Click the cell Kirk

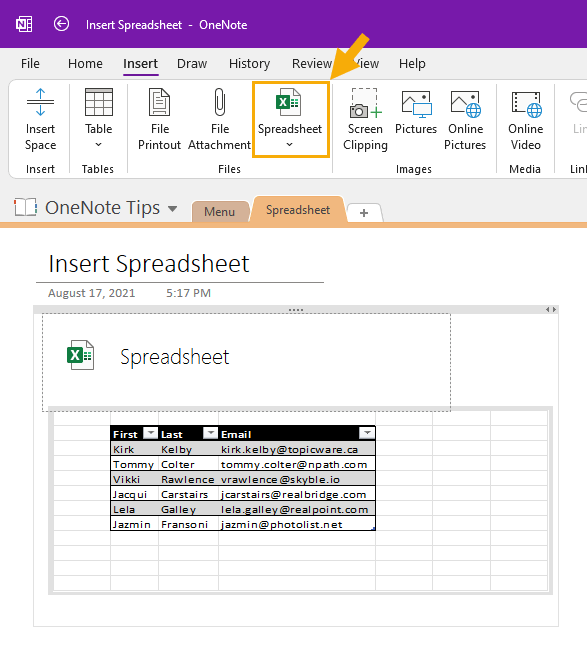[134, 449]
